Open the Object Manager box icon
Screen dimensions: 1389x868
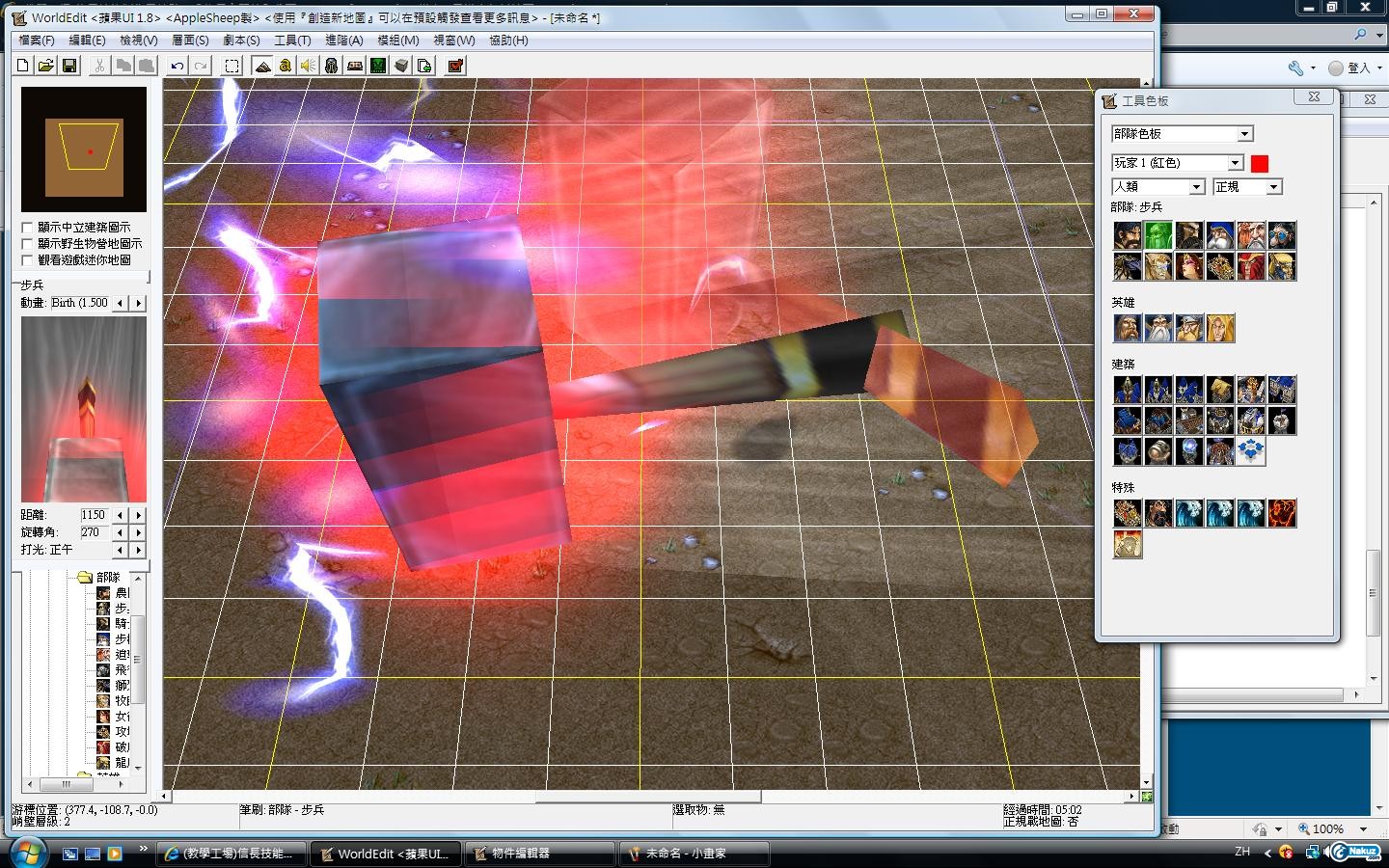coord(401,66)
